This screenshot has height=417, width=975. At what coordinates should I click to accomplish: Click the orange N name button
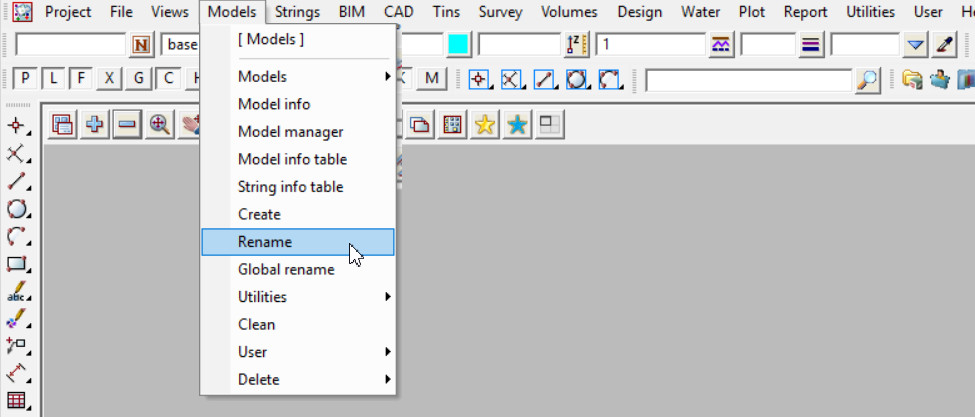[x=141, y=45]
